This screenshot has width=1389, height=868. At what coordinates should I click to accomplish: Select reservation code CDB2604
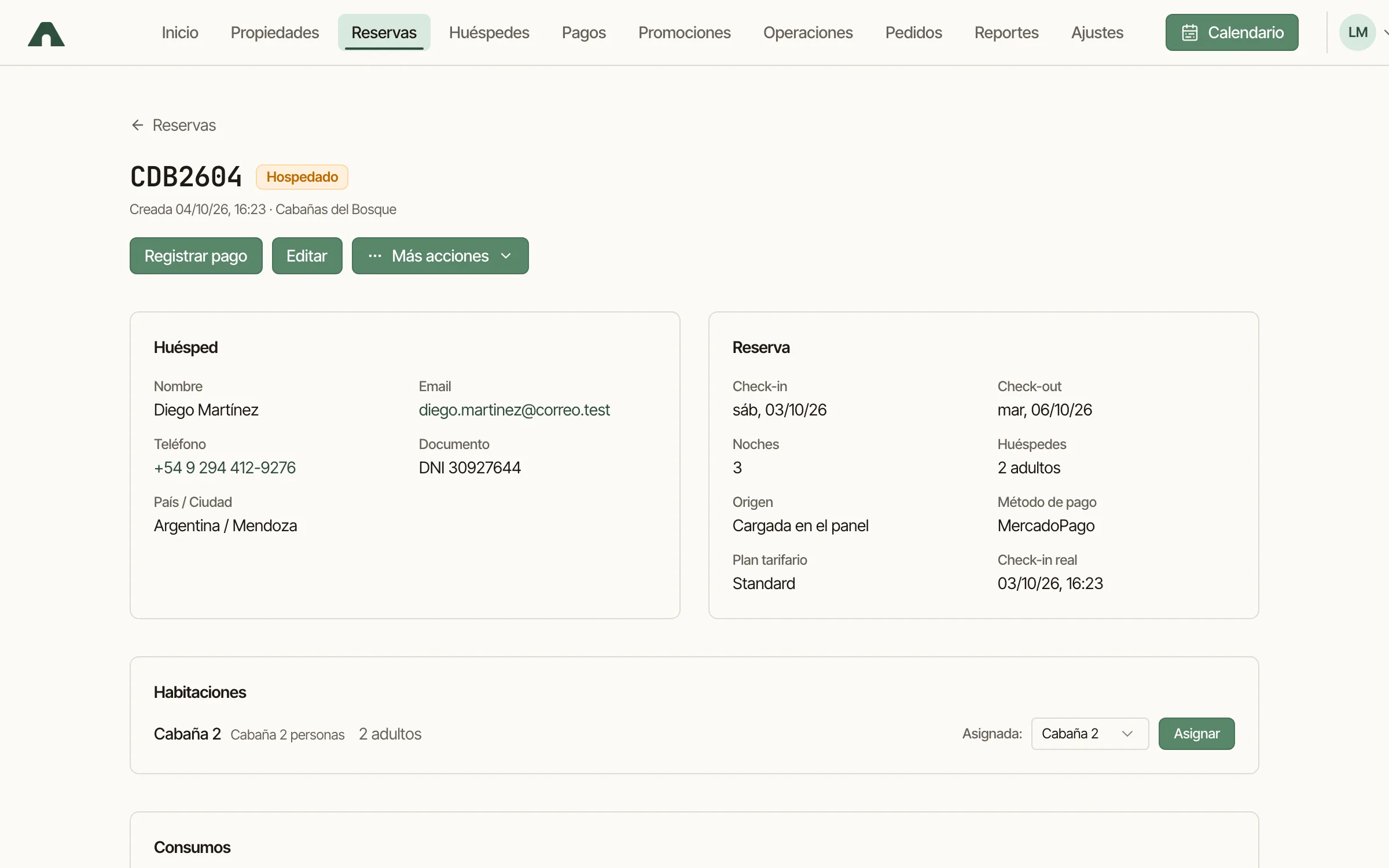tap(186, 176)
